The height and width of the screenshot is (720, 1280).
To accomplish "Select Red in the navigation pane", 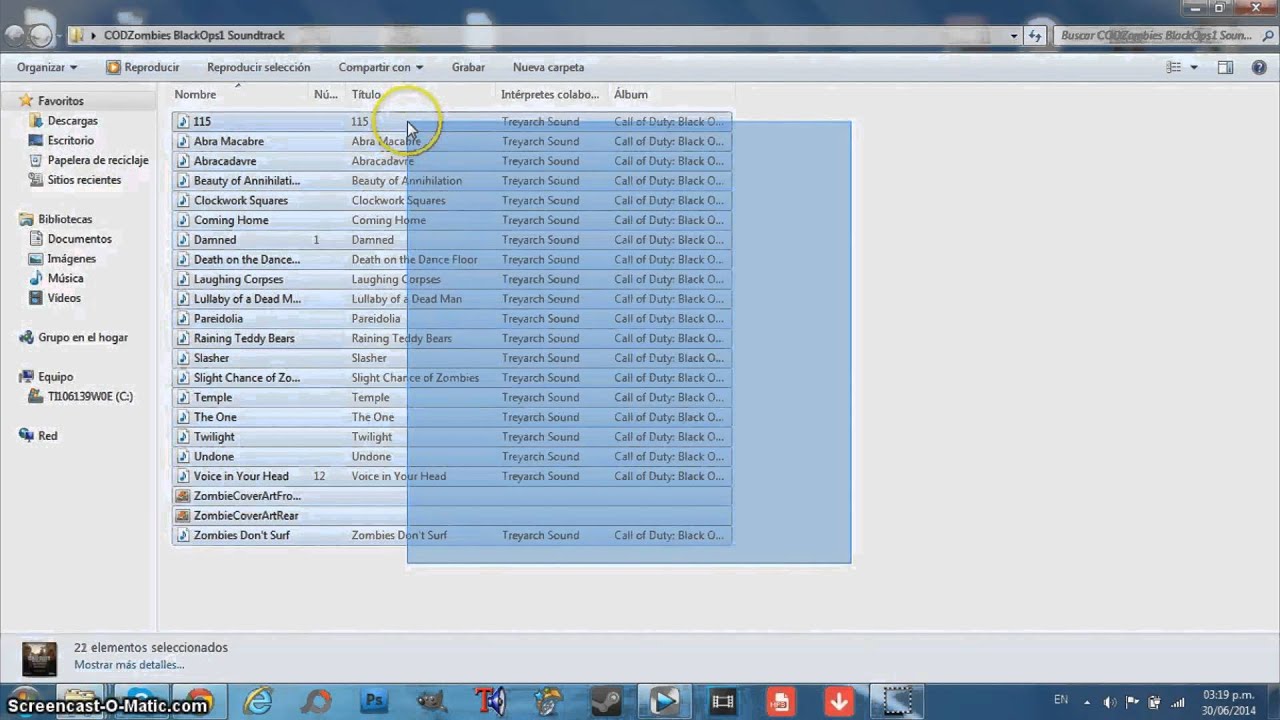I will point(47,436).
